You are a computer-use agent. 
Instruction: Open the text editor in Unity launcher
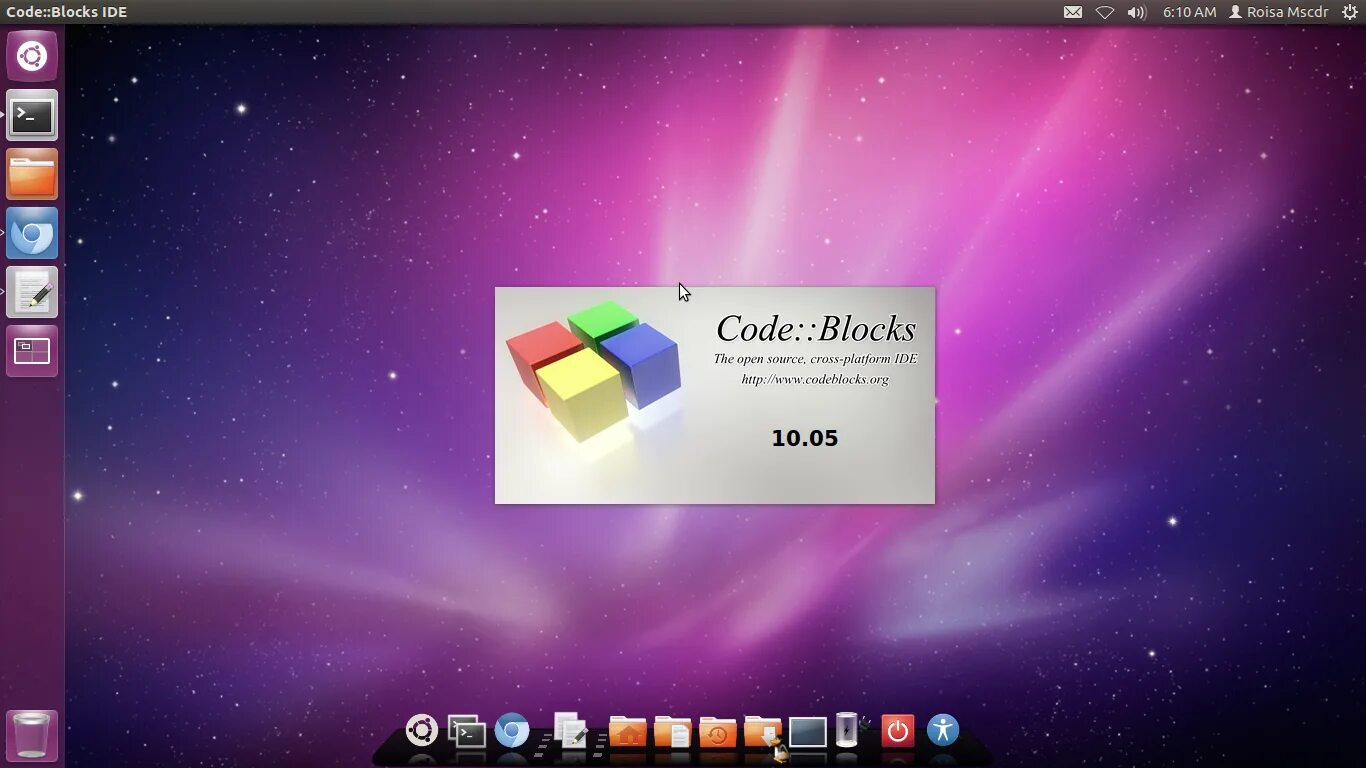pos(32,293)
